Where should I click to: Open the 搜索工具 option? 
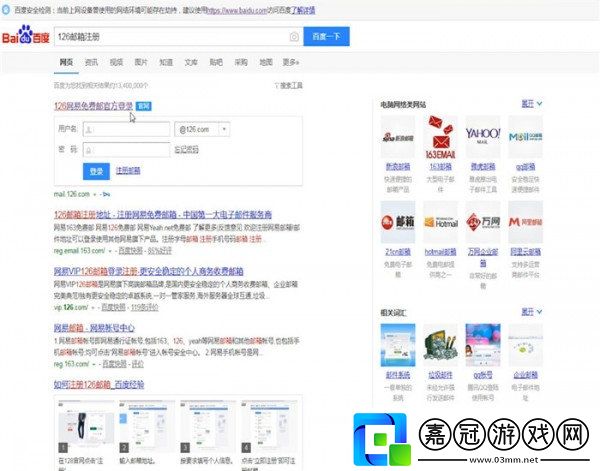tap(291, 85)
